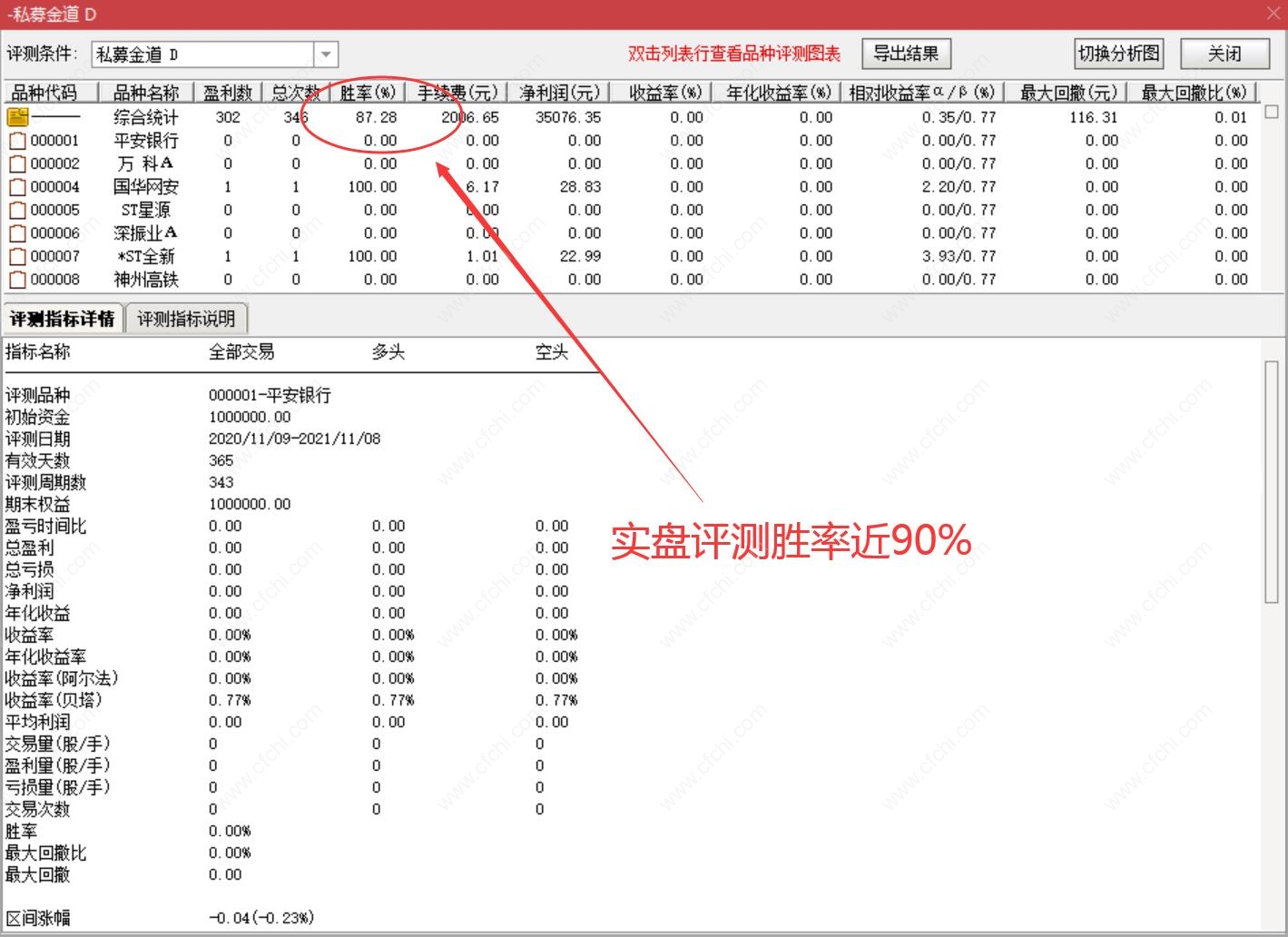Click the 3.93/0.77 relative return cell
Image resolution: width=1288 pixels, height=937 pixels.
click(959, 256)
